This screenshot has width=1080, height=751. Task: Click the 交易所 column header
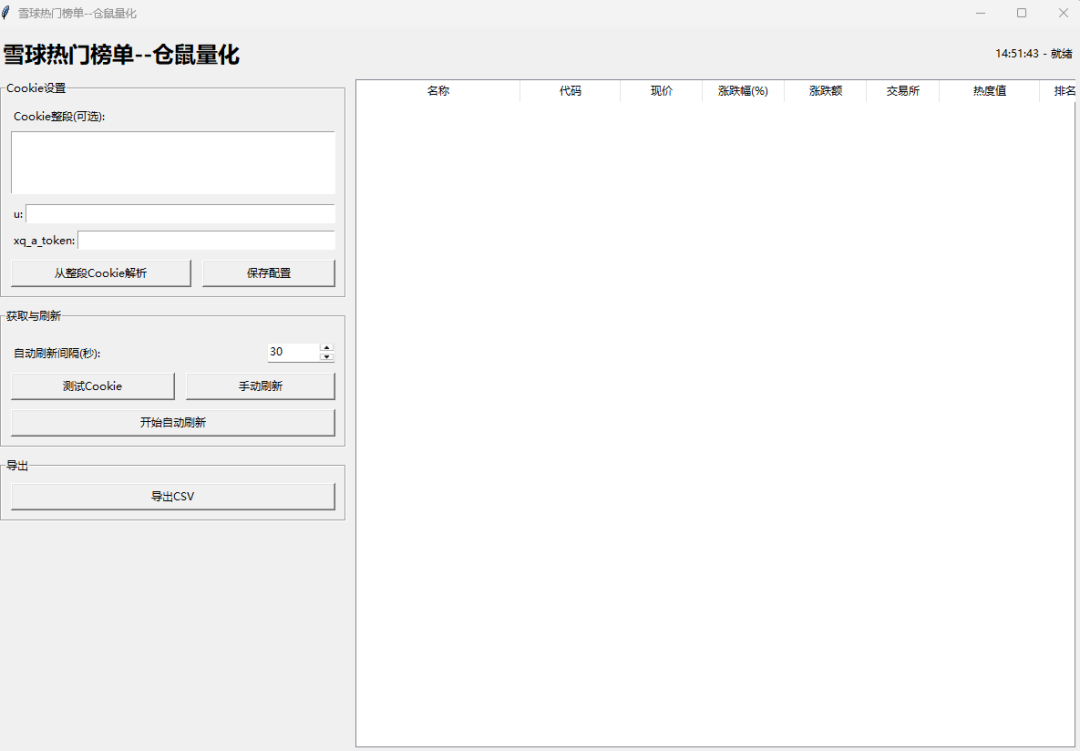[902, 91]
